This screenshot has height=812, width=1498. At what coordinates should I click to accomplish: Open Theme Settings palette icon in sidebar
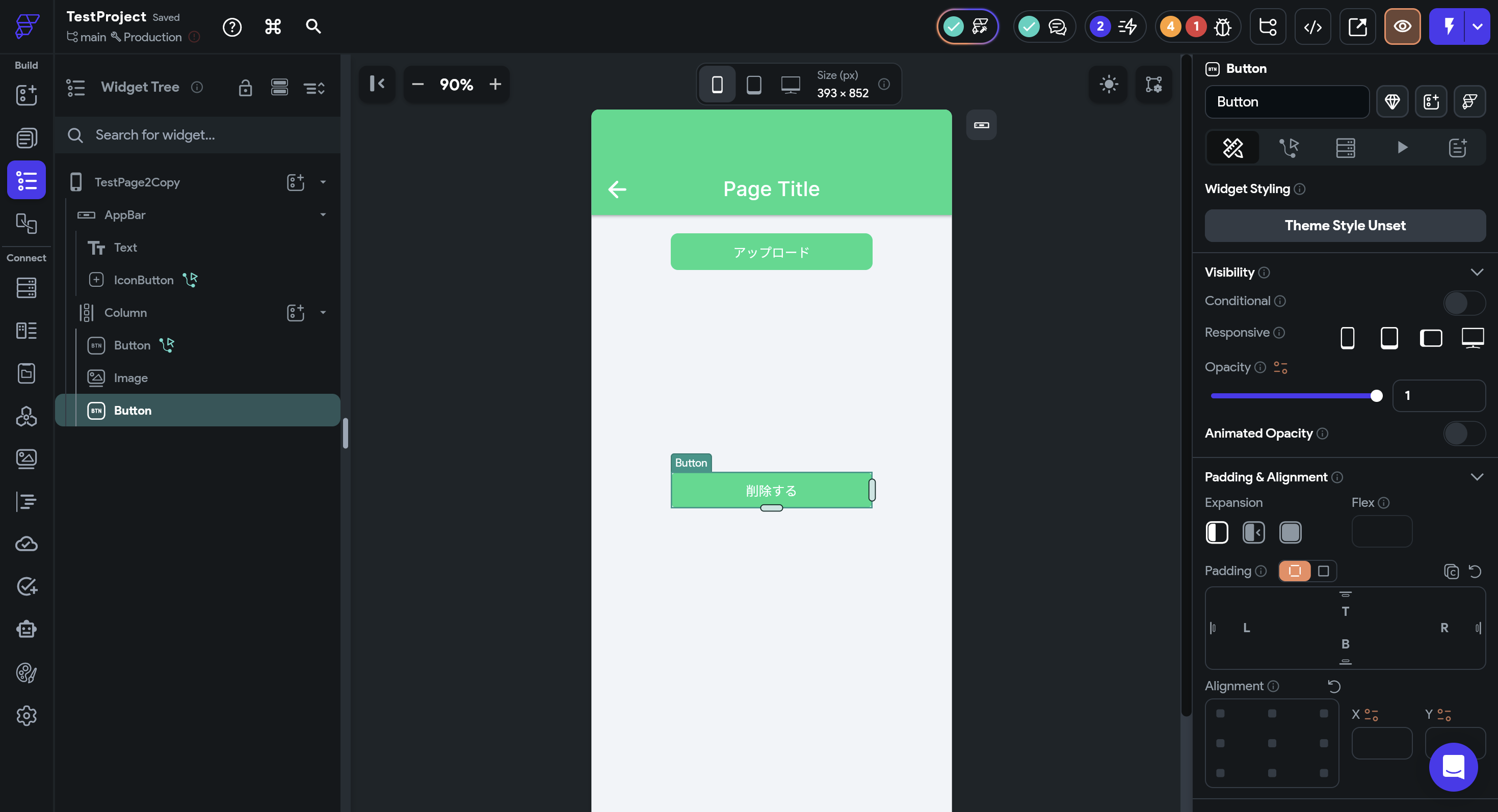[x=26, y=672]
